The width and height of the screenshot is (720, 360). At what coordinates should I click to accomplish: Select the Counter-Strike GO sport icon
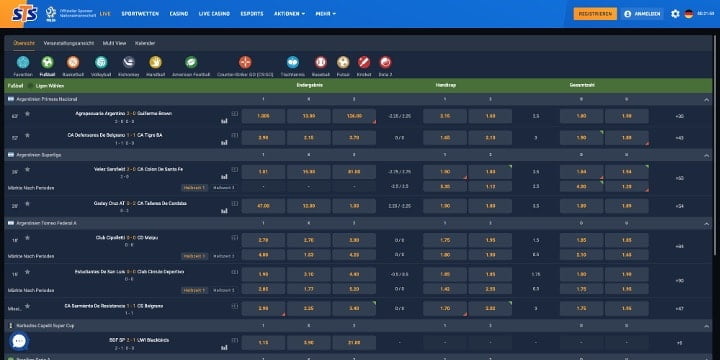(x=245, y=62)
